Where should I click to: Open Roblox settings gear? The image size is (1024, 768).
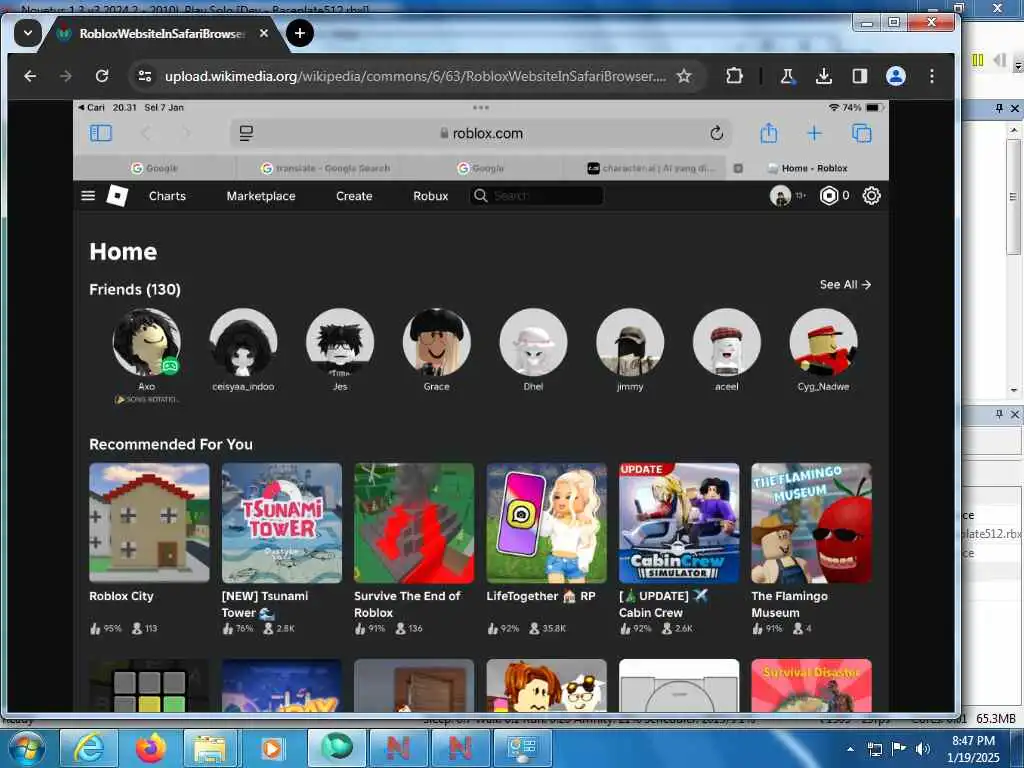tap(871, 196)
